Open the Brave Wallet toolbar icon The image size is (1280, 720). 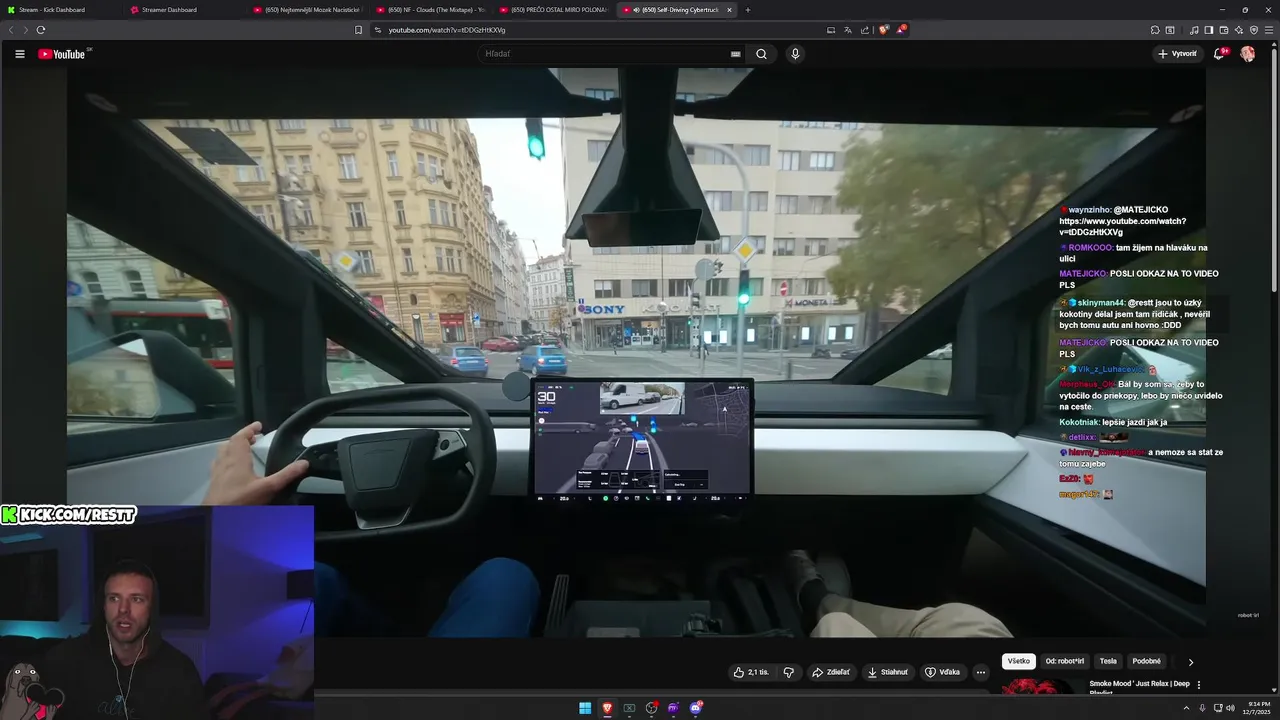point(1223,30)
